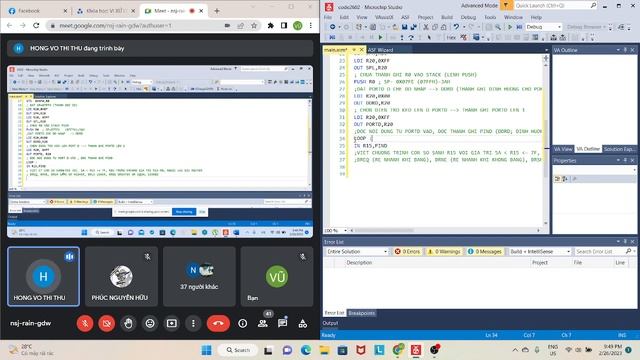This screenshot has width=640, height=360.
Task: Click the Save All icon in the toolbar
Action: [413, 27]
